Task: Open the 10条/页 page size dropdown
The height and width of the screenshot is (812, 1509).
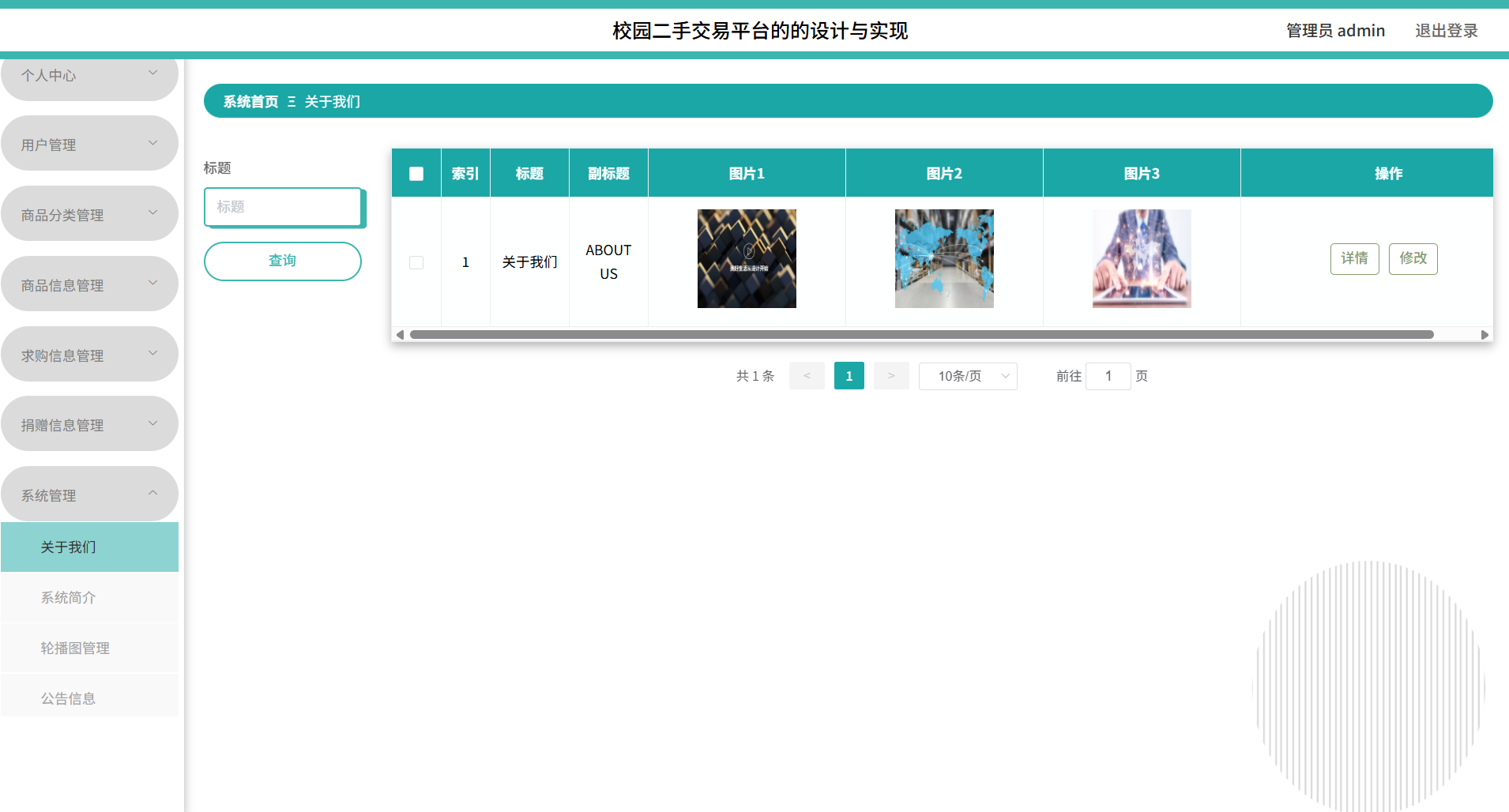Action: (967, 375)
